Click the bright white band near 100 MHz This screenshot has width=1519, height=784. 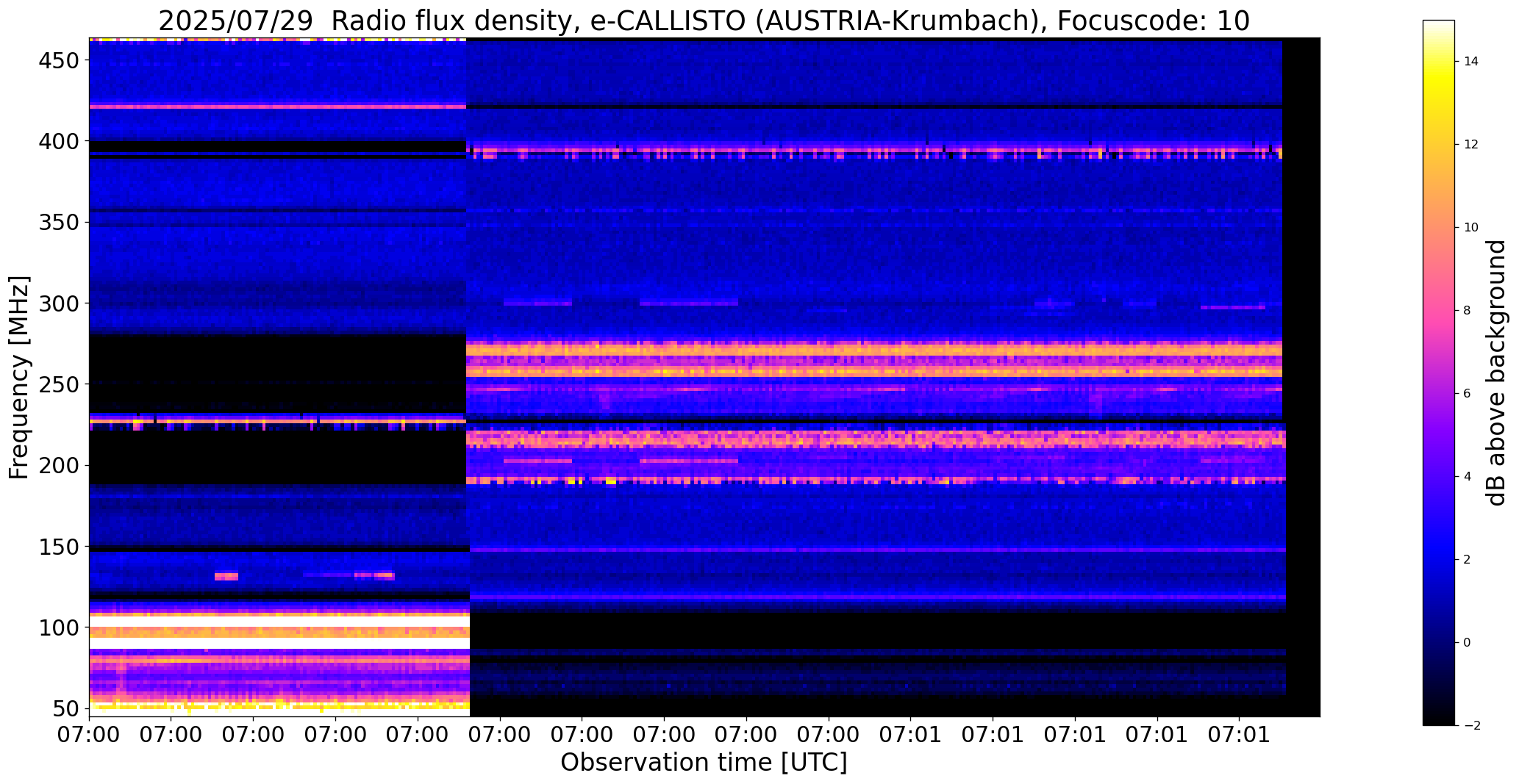point(279,621)
